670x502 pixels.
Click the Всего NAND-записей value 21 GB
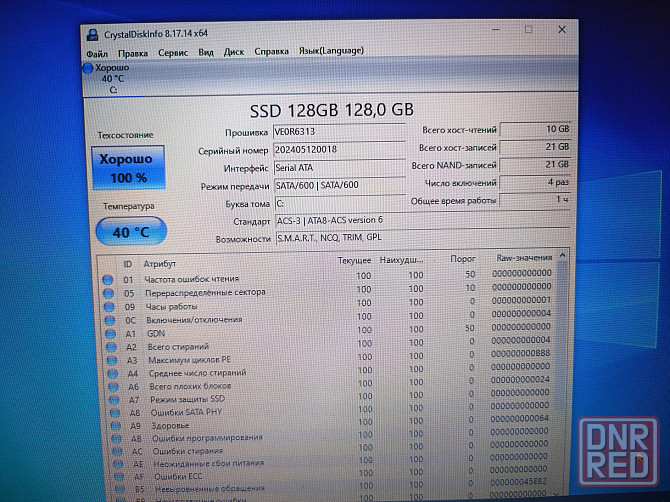pyautogui.click(x=535, y=165)
